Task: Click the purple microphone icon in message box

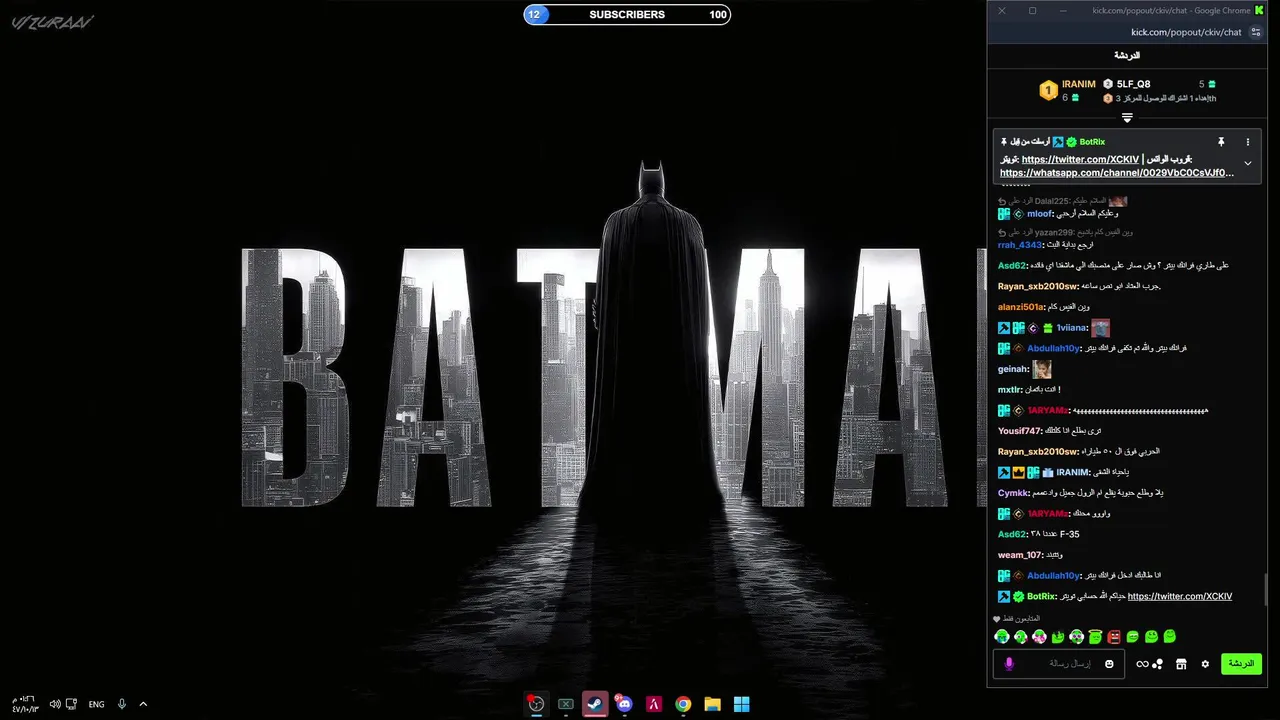Action: (1009, 664)
